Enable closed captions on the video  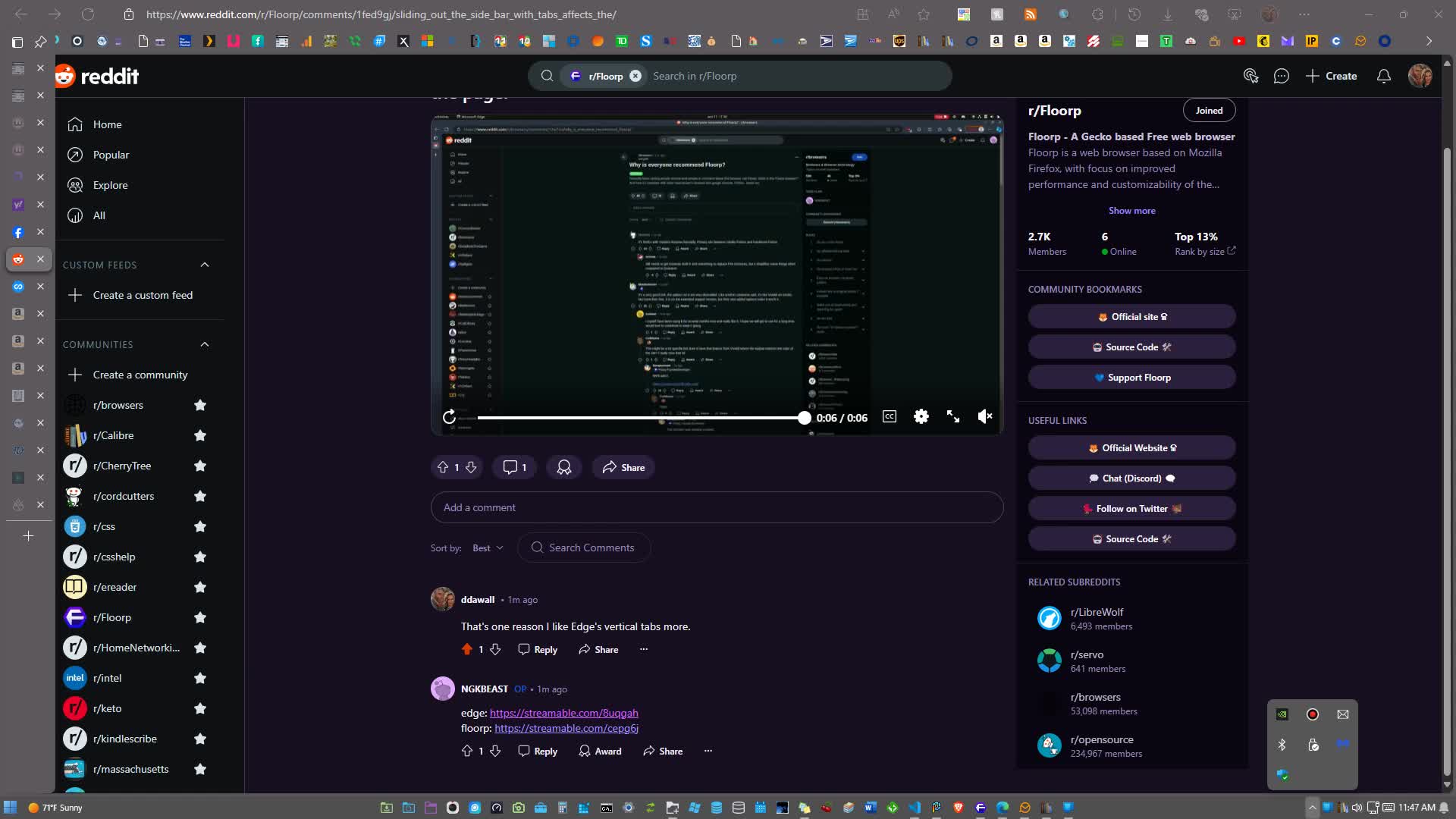889,416
